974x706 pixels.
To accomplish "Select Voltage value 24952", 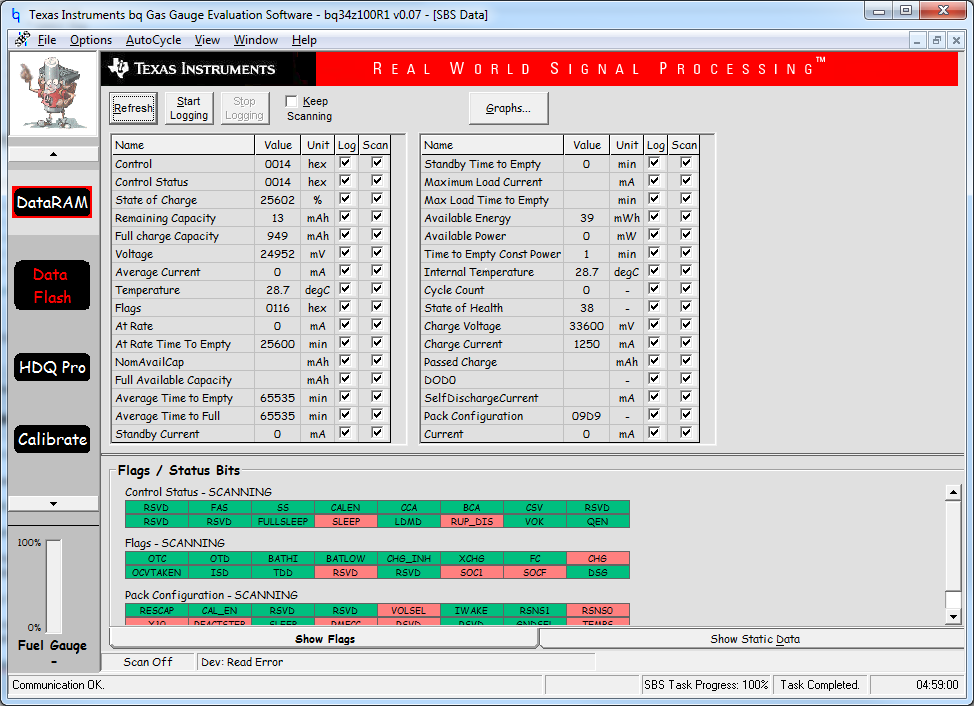I will [x=278, y=254].
